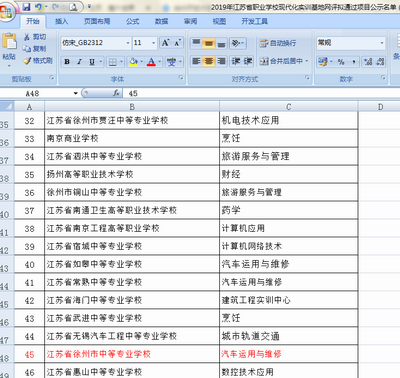Click the Increase Font Size icon
This screenshot has width=400, height=378.
[x=165, y=43]
